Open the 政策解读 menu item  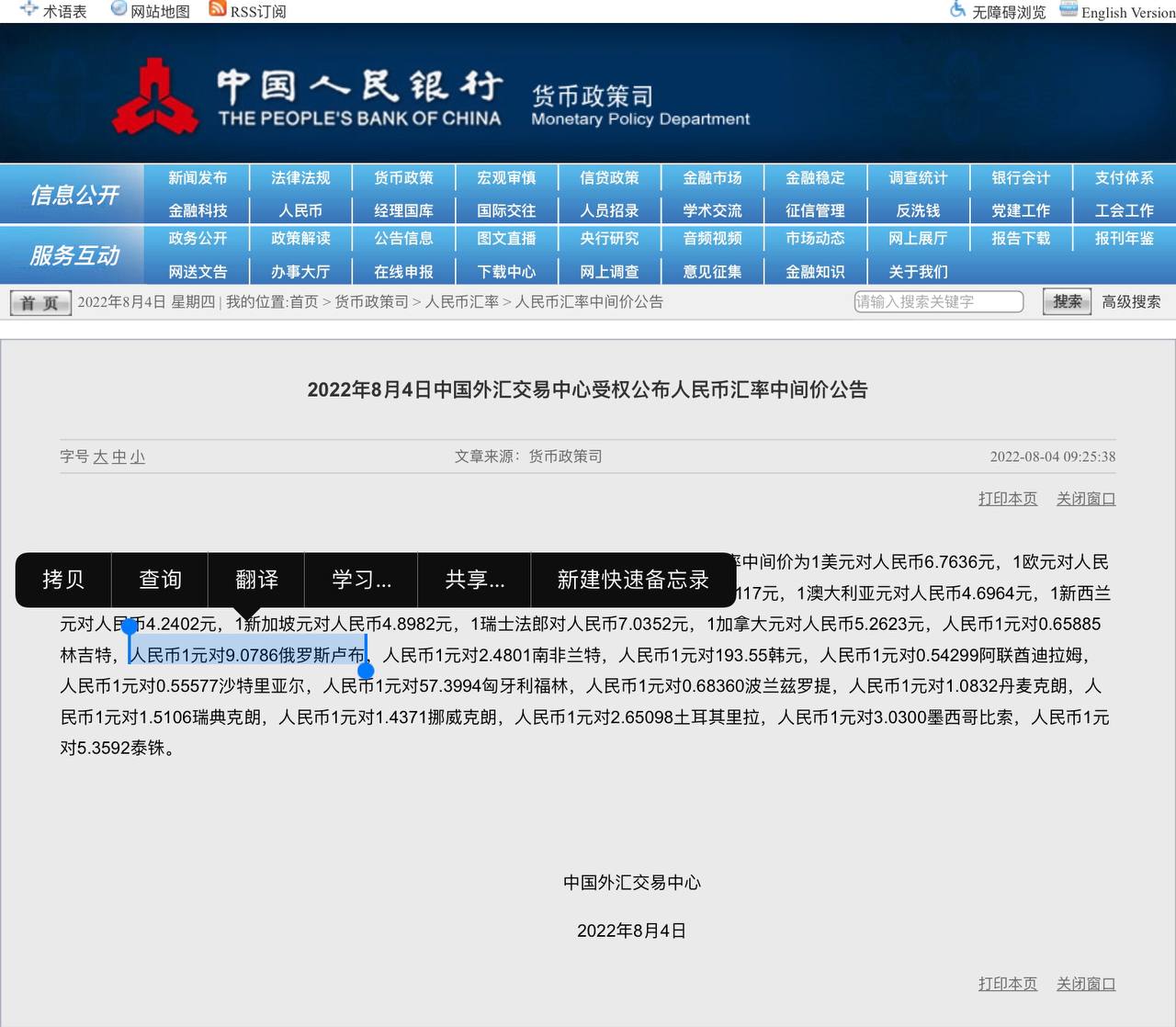300,238
